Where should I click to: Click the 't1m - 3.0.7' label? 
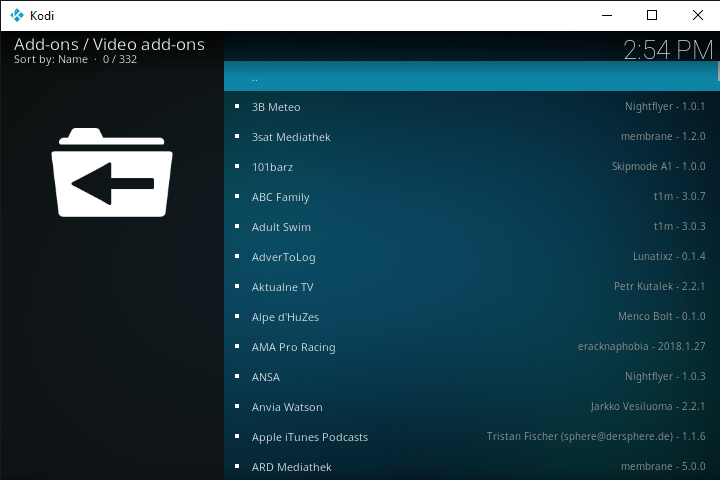680,196
